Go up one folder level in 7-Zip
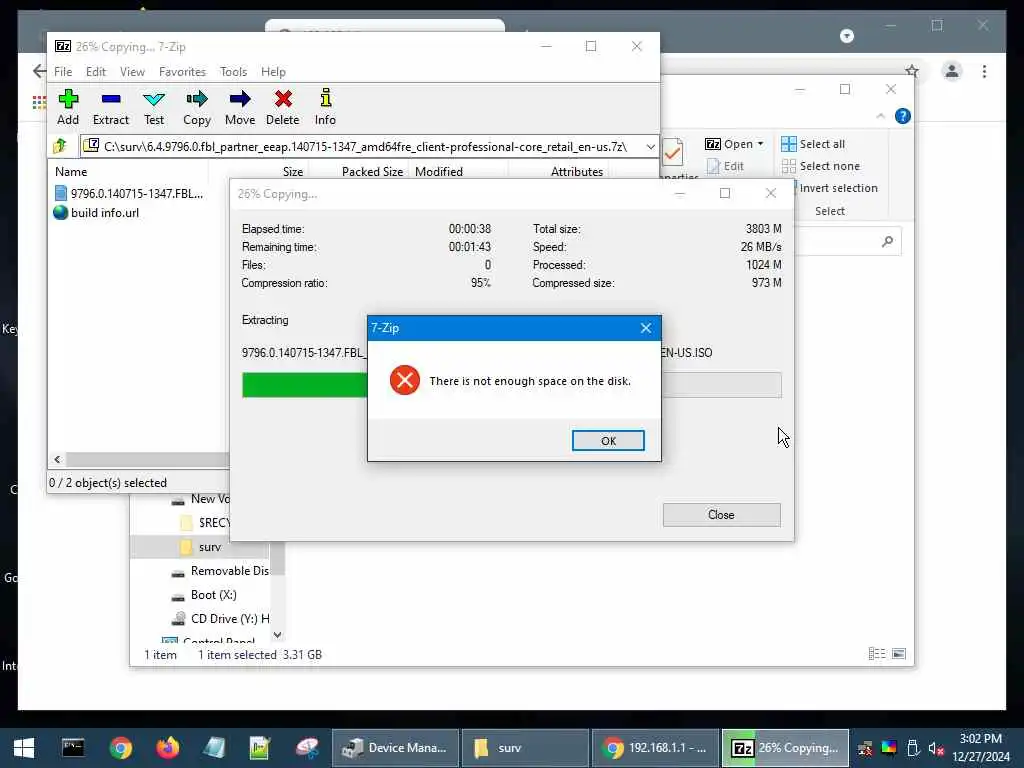The image size is (1024, 768). (x=60, y=146)
